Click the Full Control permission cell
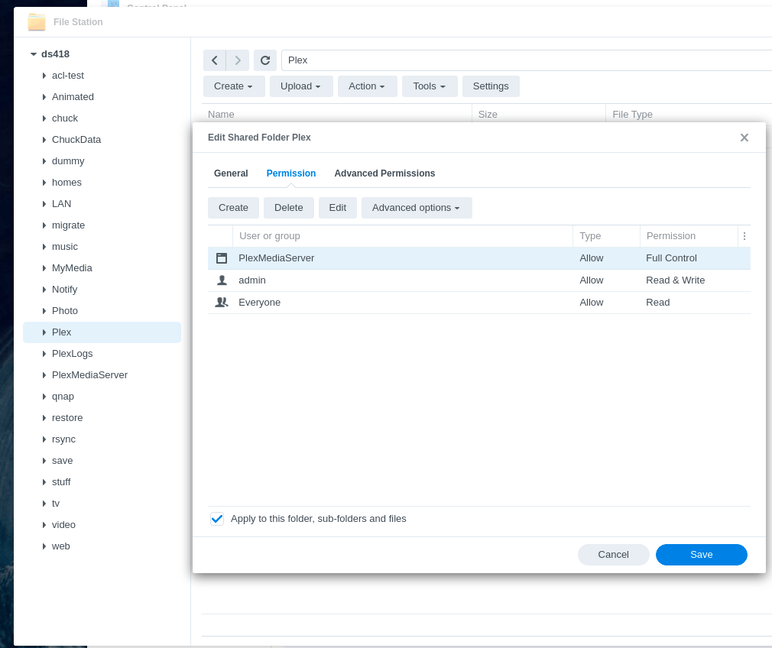Image resolution: width=772 pixels, height=648 pixels. (672, 258)
